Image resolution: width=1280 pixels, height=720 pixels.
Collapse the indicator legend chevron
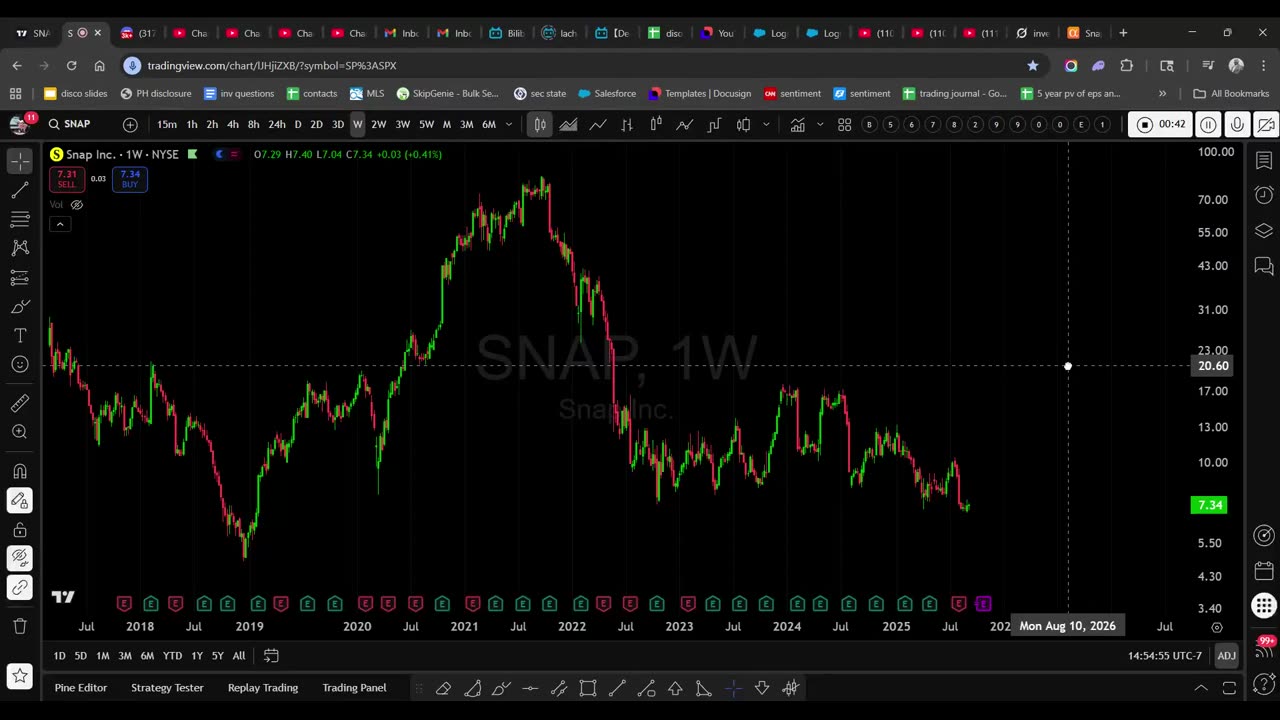60,224
